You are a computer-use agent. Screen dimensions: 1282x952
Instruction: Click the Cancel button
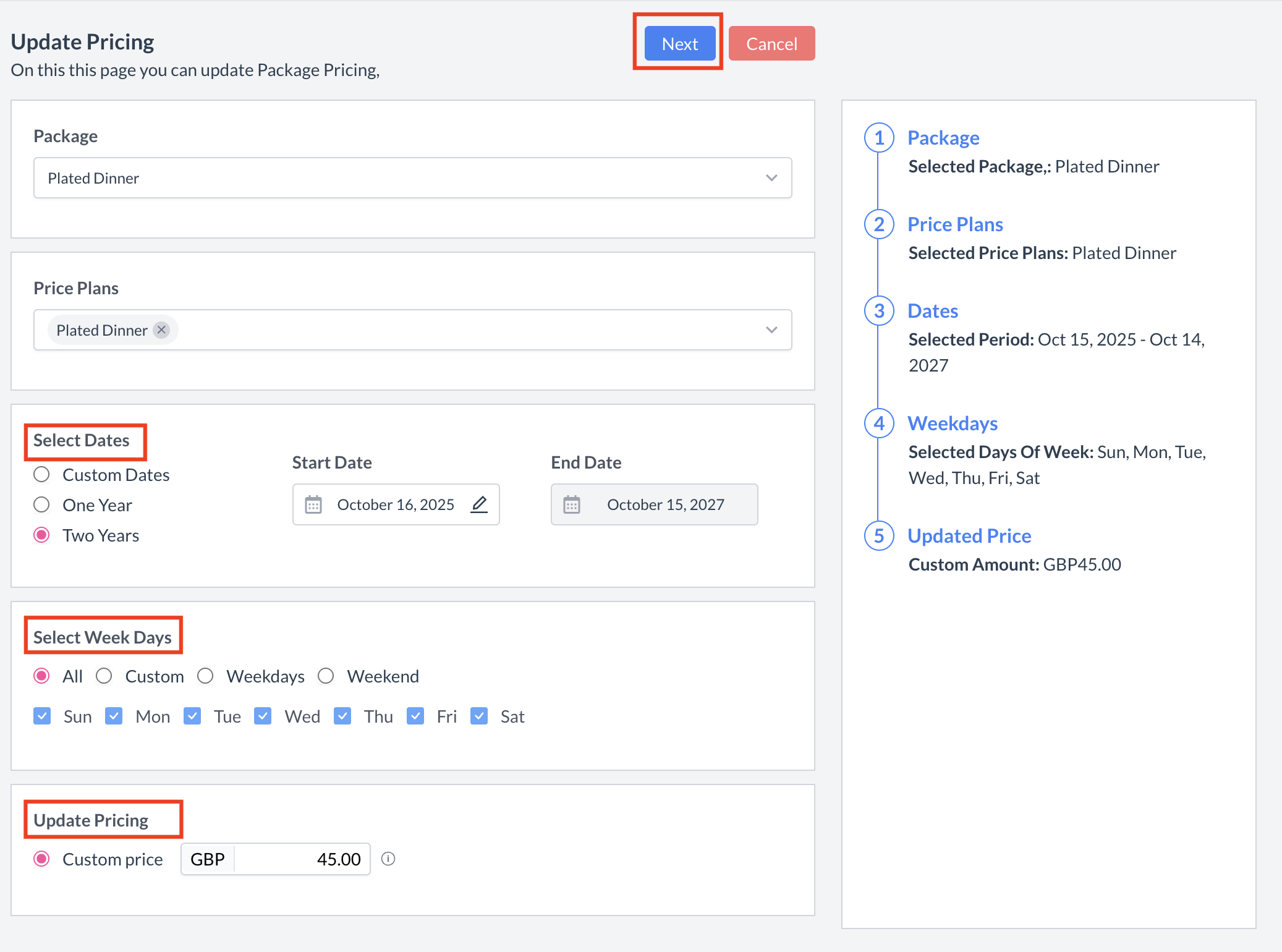click(771, 44)
